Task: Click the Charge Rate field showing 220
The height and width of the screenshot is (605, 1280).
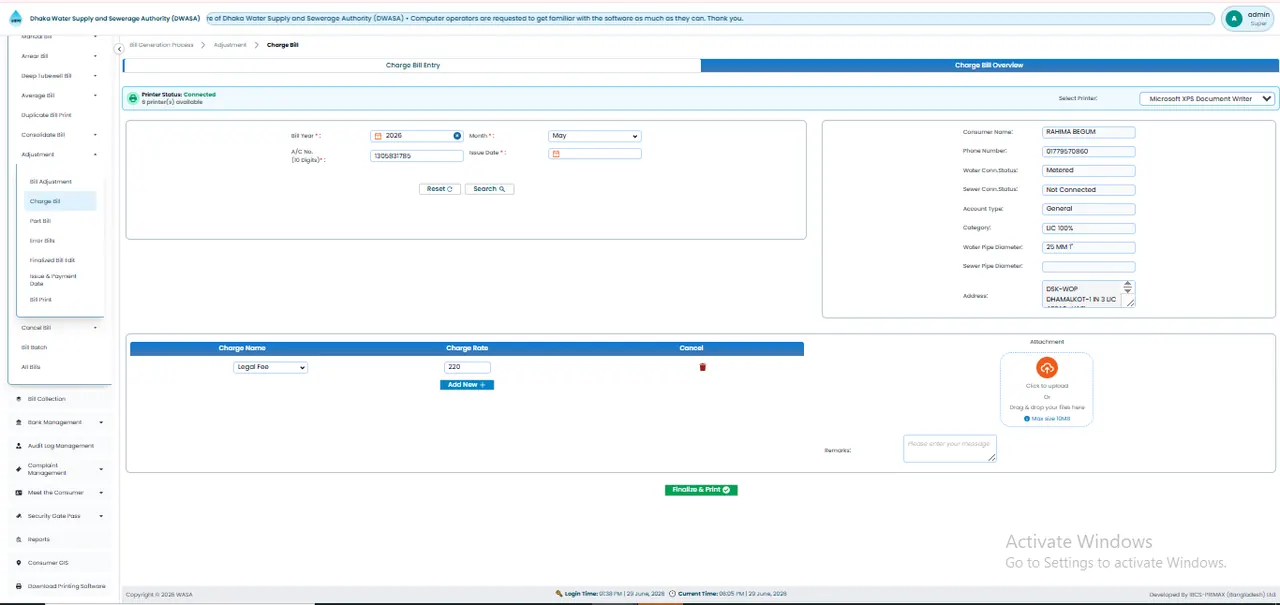Action: (467, 367)
